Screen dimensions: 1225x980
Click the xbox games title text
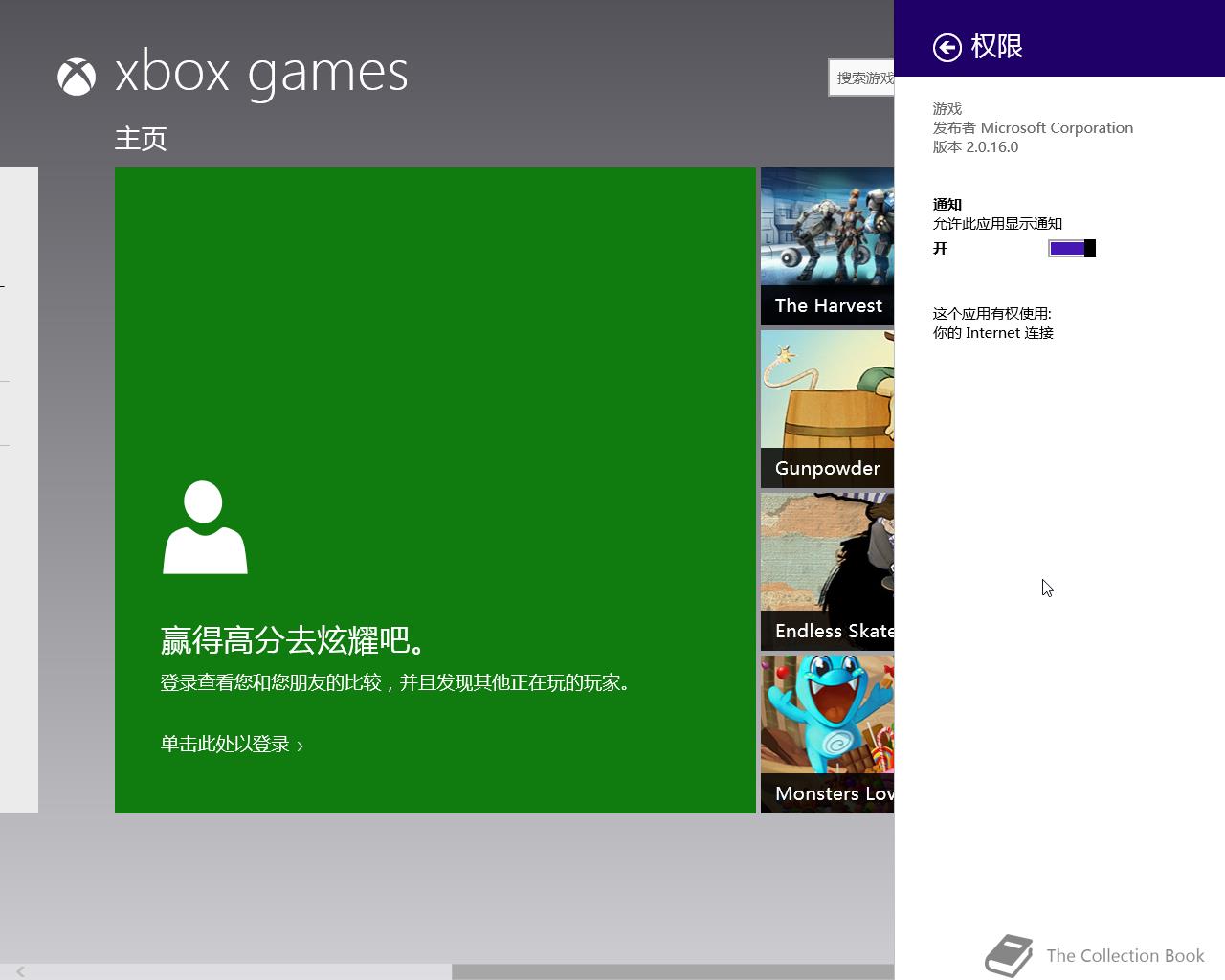(261, 73)
